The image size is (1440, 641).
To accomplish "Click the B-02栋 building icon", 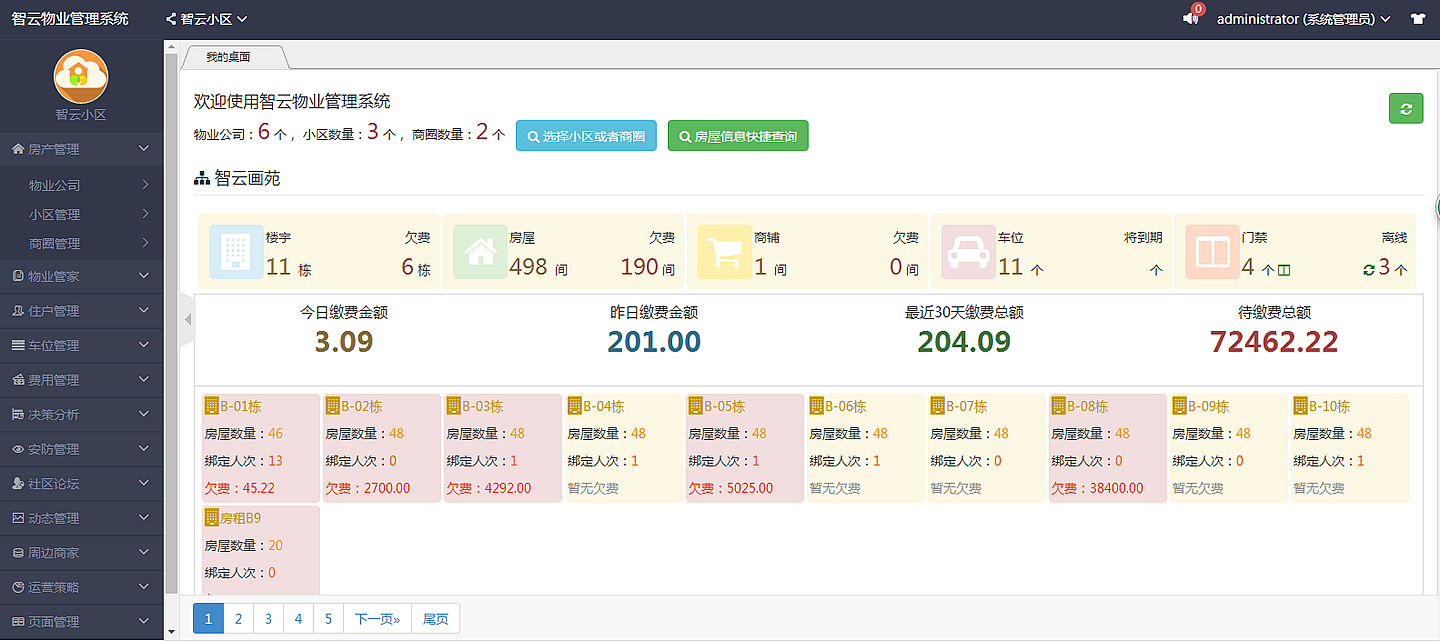I will [332, 406].
